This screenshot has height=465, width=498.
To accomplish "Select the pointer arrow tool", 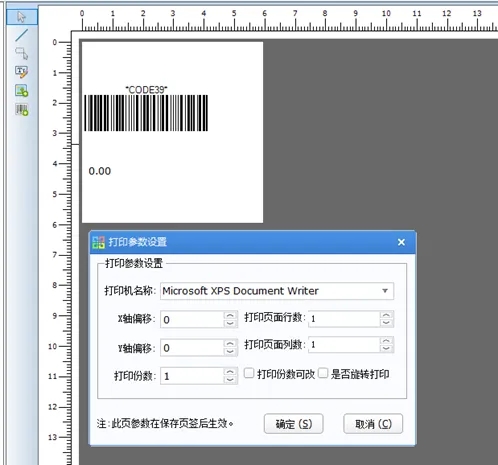I will [x=22, y=17].
